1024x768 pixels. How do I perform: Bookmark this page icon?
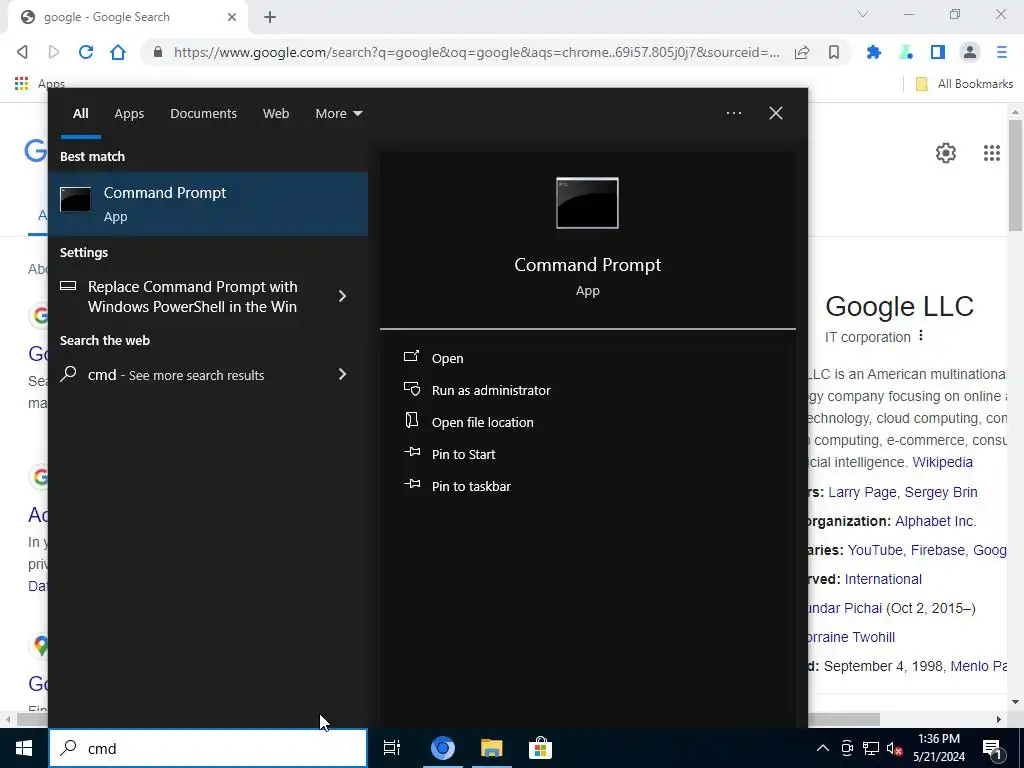click(x=834, y=52)
